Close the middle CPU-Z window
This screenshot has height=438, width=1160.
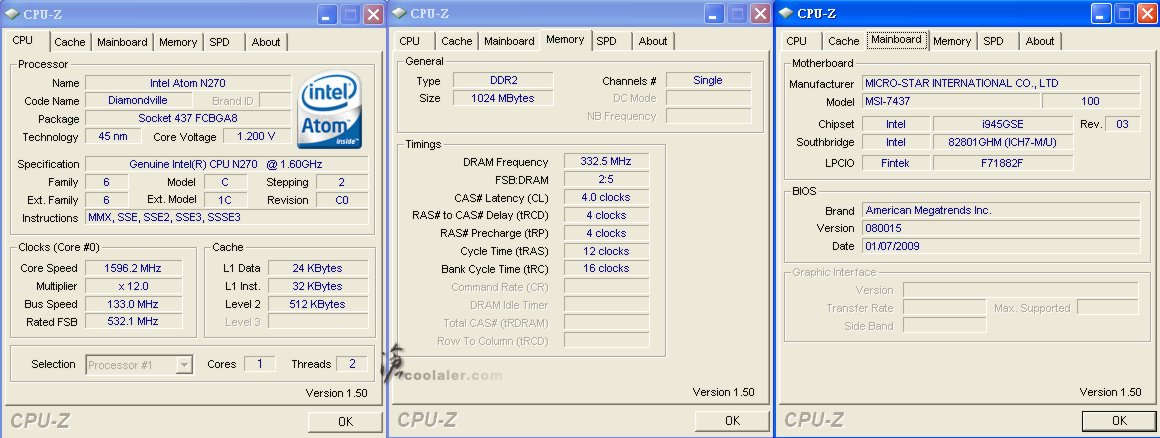760,13
